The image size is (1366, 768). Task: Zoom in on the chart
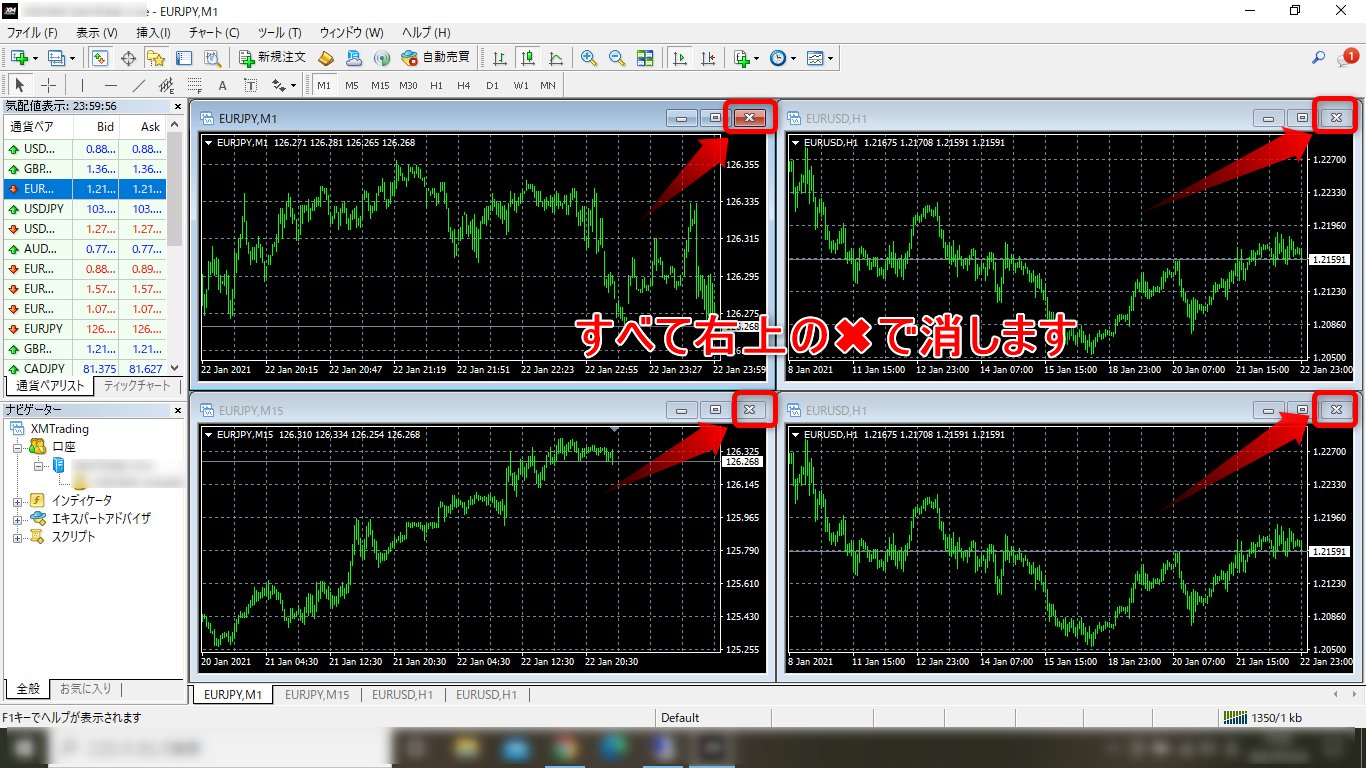pyautogui.click(x=589, y=58)
